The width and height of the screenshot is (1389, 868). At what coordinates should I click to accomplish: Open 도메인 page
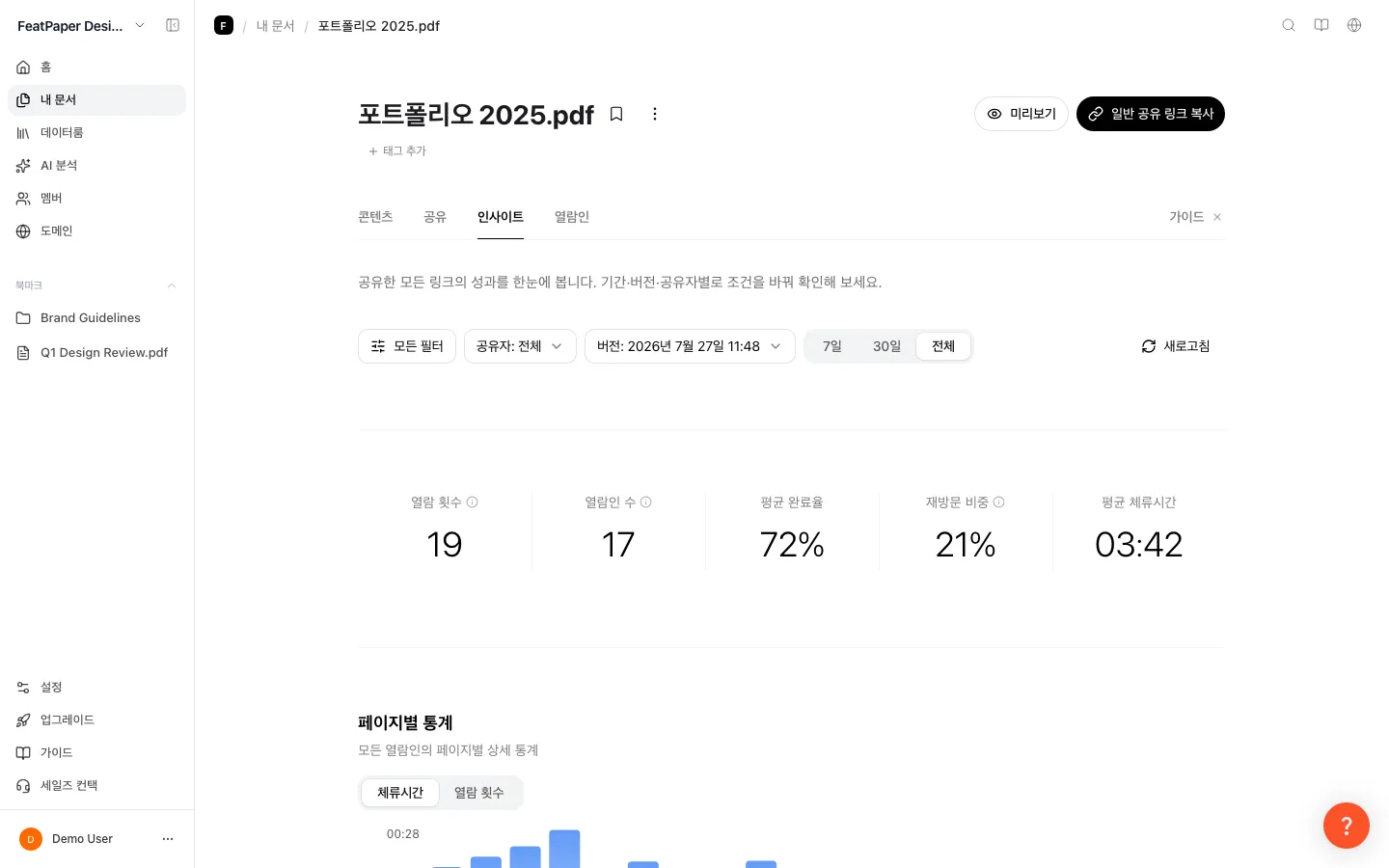[x=96, y=231]
